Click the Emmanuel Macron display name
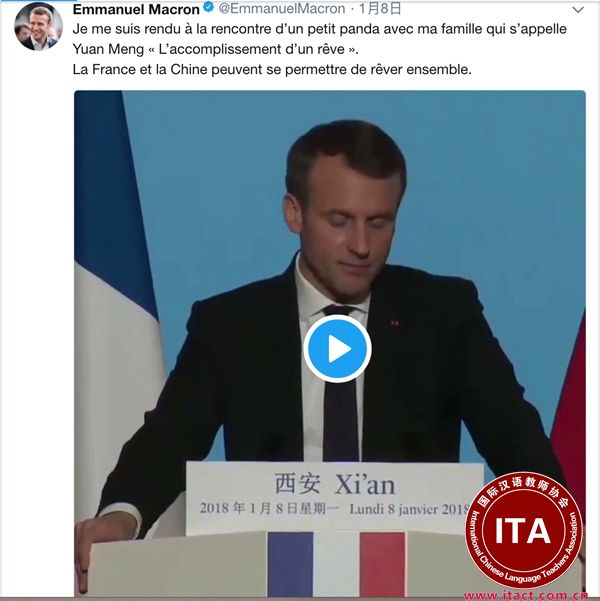This screenshot has width=600, height=601. pyautogui.click(x=136, y=9)
